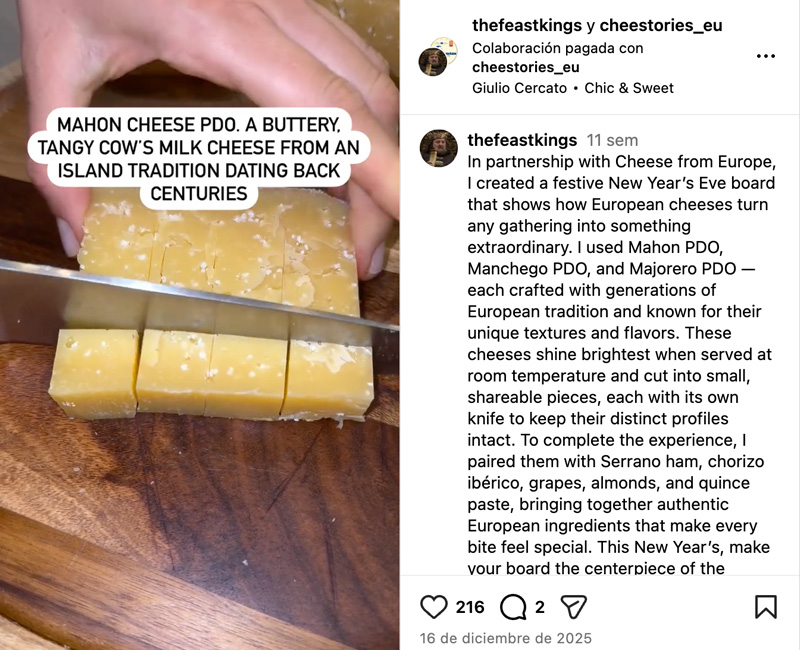Share the post using the paper plane icon
This screenshot has width=800, height=650.
(x=573, y=607)
